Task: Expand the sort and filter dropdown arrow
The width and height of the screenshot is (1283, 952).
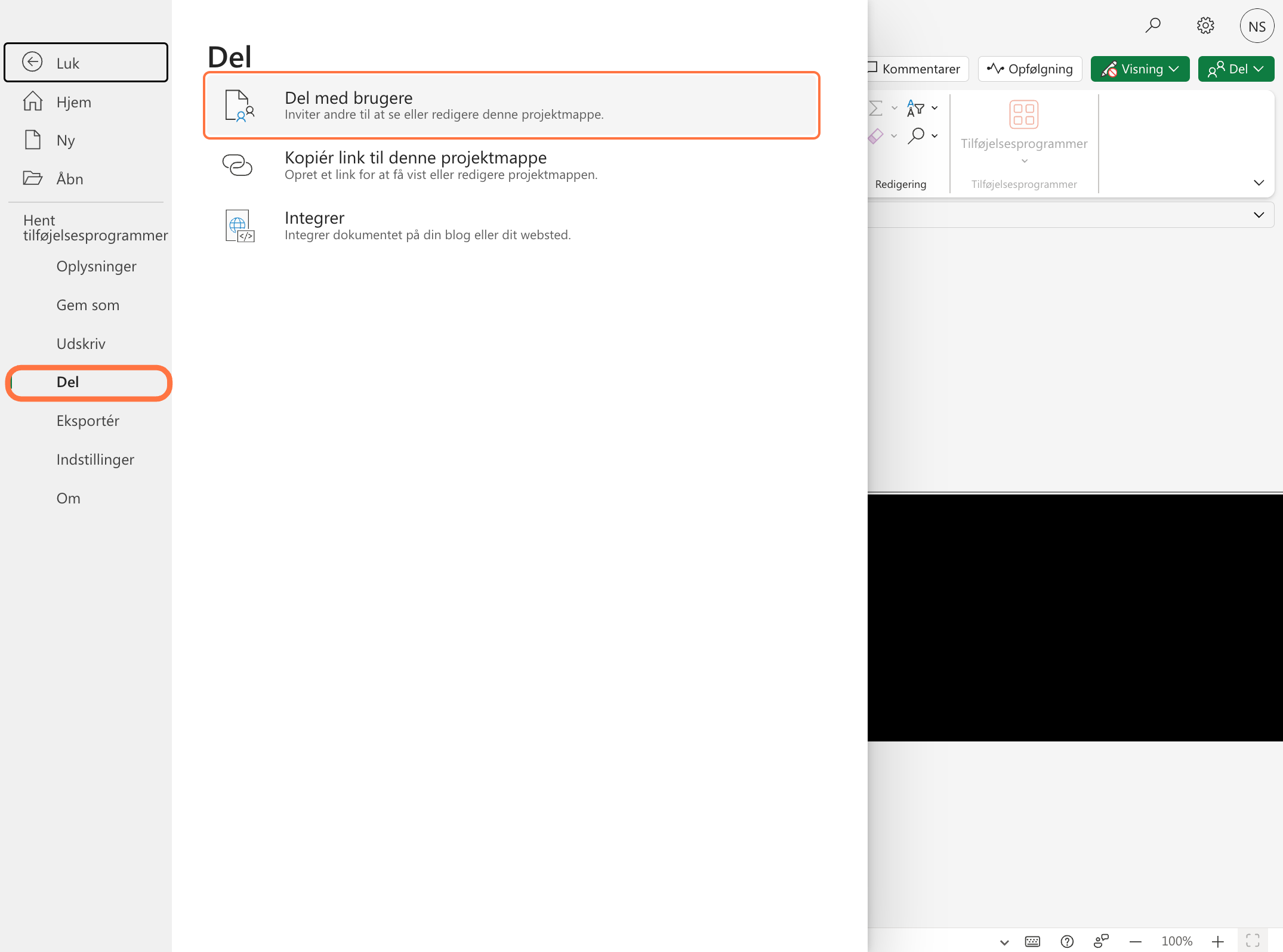Action: [935, 108]
